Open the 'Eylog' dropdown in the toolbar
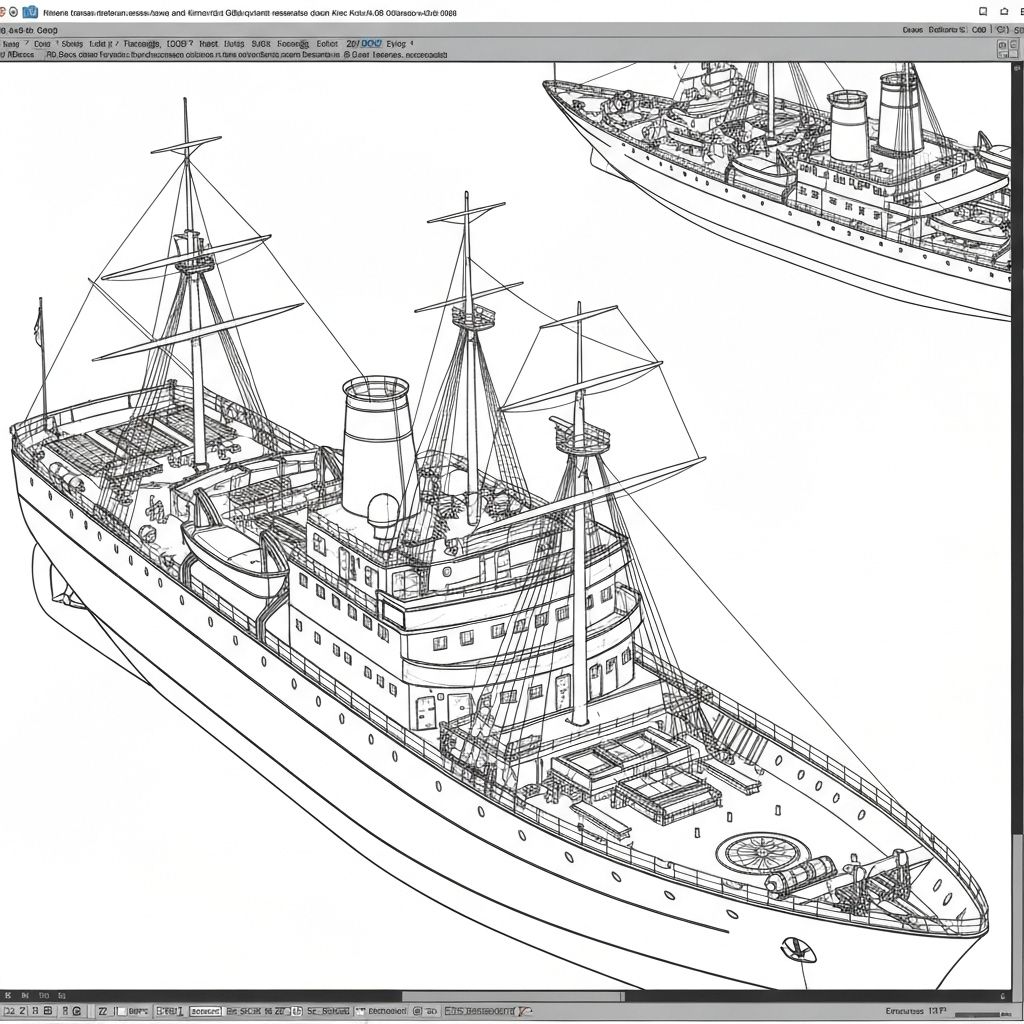1024x1024 pixels. [397, 44]
